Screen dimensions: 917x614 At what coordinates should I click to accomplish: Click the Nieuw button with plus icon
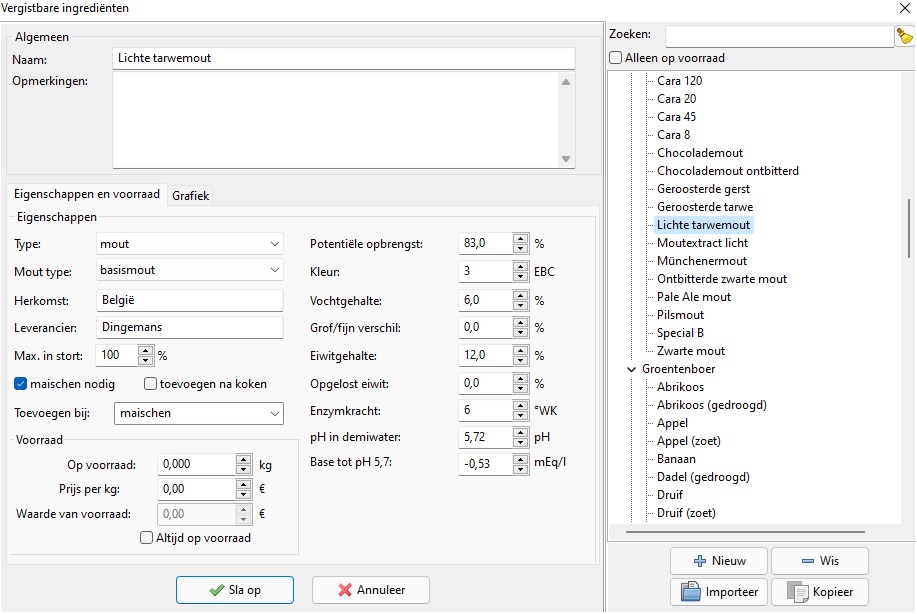[x=718, y=561]
